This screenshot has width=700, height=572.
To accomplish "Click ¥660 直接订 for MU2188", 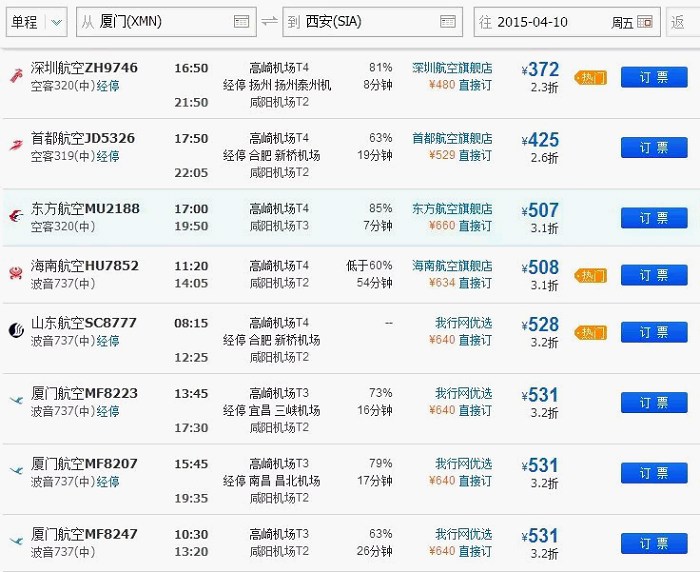I will pyautogui.click(x=460, y=225).
